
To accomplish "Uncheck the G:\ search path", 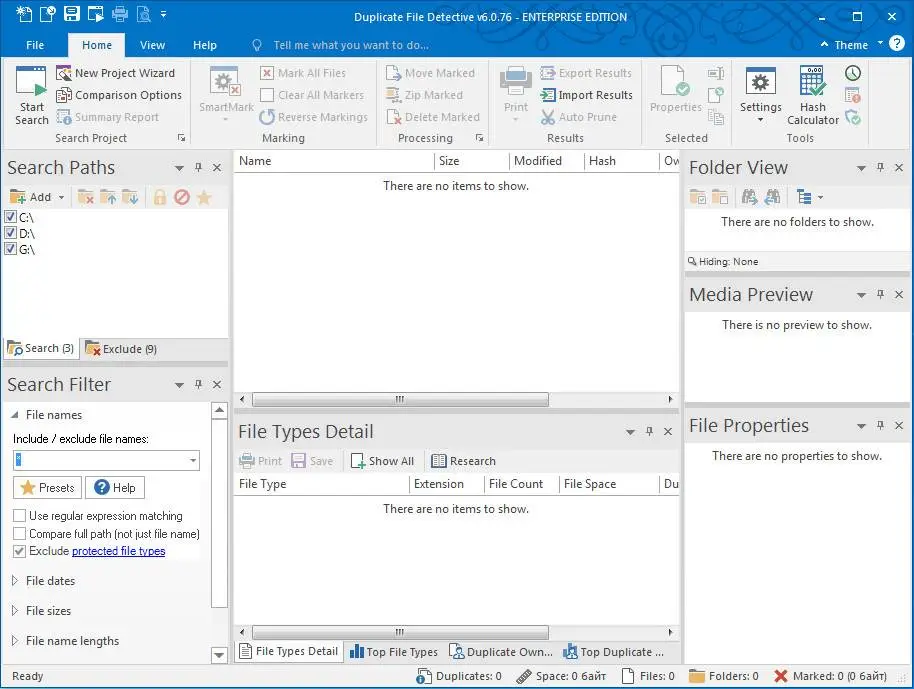I will (10, 249).
